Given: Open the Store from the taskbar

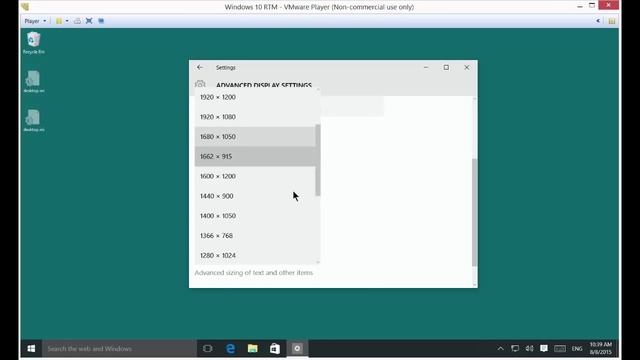Looking at the screenshot, I should pyautogui.click(x=275, y=349).
